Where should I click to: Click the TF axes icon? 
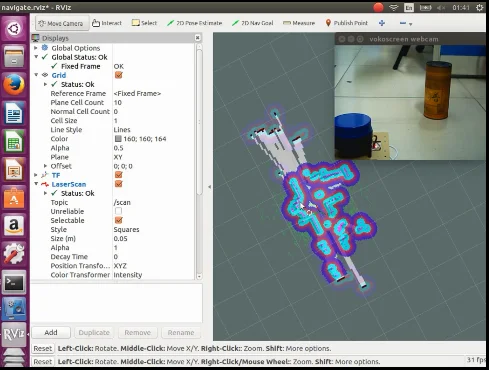45,175
